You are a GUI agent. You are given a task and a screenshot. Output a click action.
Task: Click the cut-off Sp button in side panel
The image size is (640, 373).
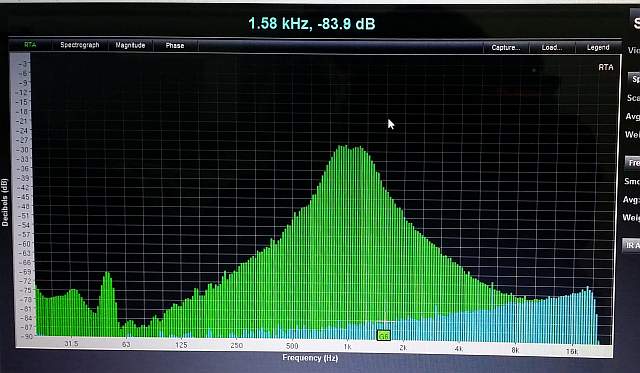click(x=634, y=79)
